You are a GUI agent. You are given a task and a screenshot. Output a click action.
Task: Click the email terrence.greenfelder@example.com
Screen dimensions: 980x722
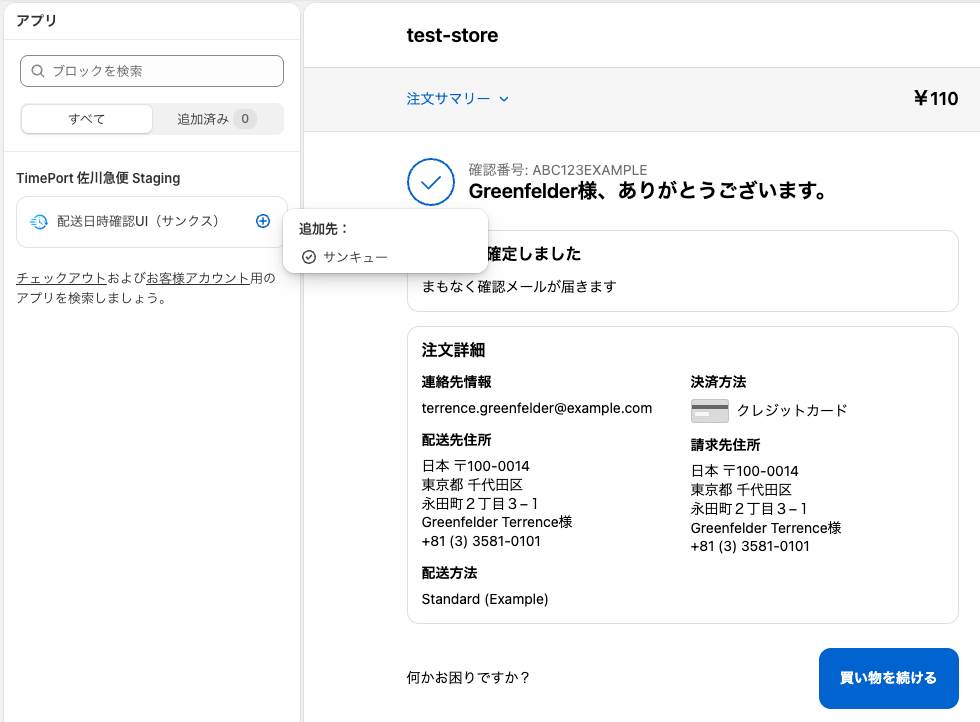point(537,408)
